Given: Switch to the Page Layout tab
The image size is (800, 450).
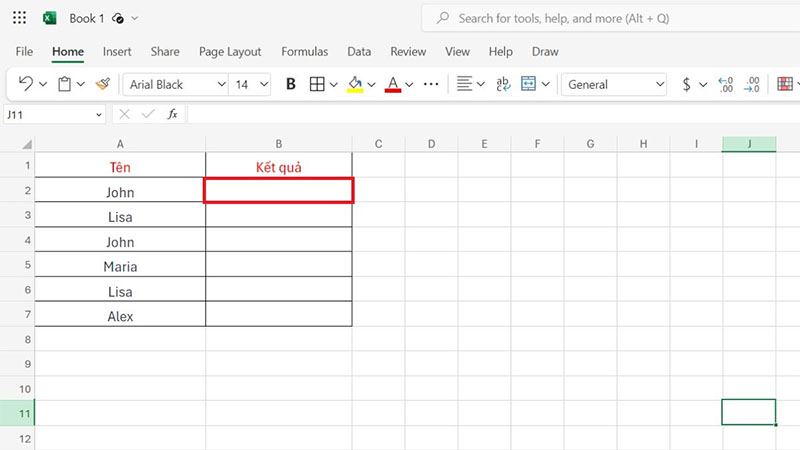Looking at the screenshot, I should pyautogui.click(x=230, y=52).
